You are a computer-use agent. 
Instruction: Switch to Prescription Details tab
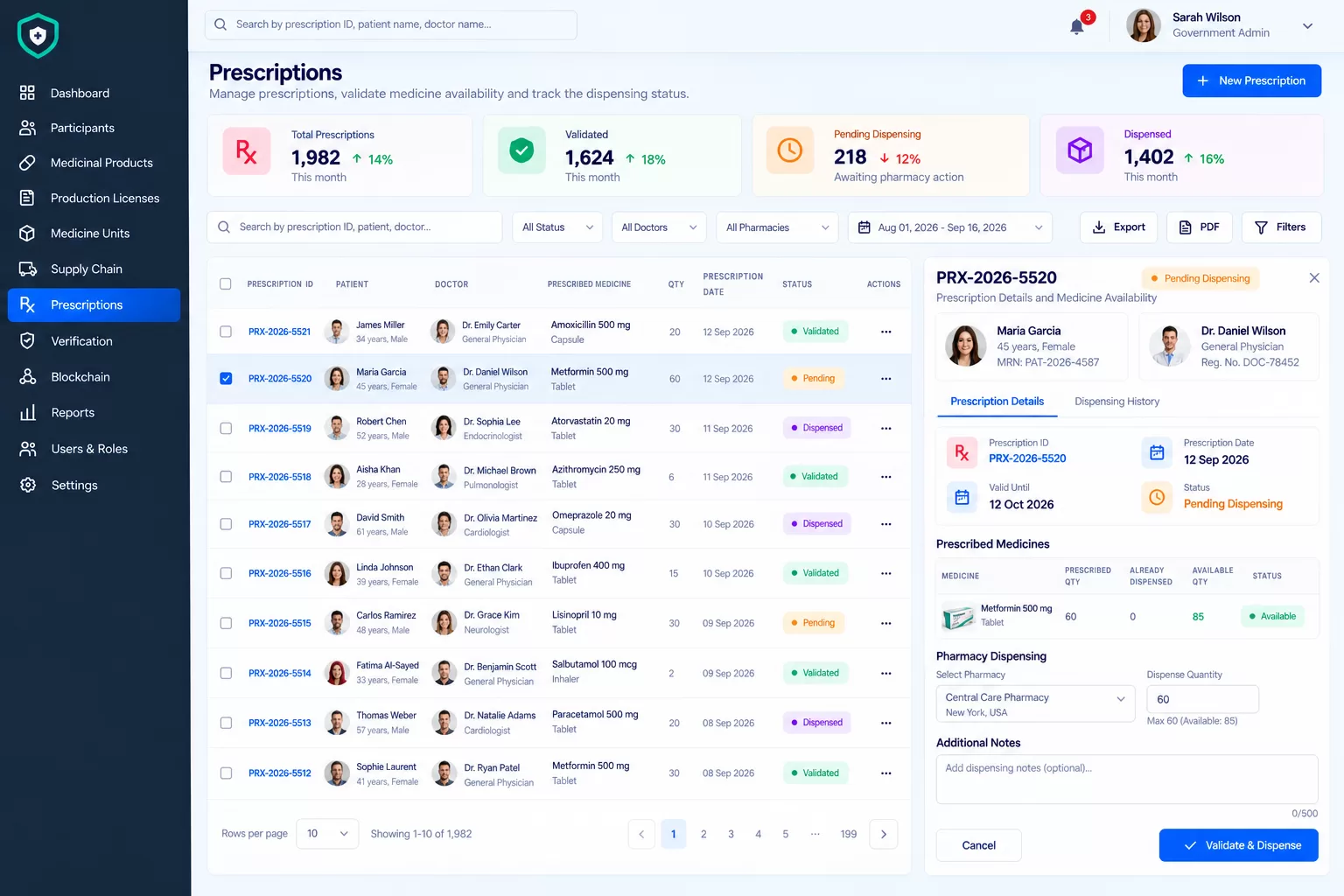click(997, 402)
